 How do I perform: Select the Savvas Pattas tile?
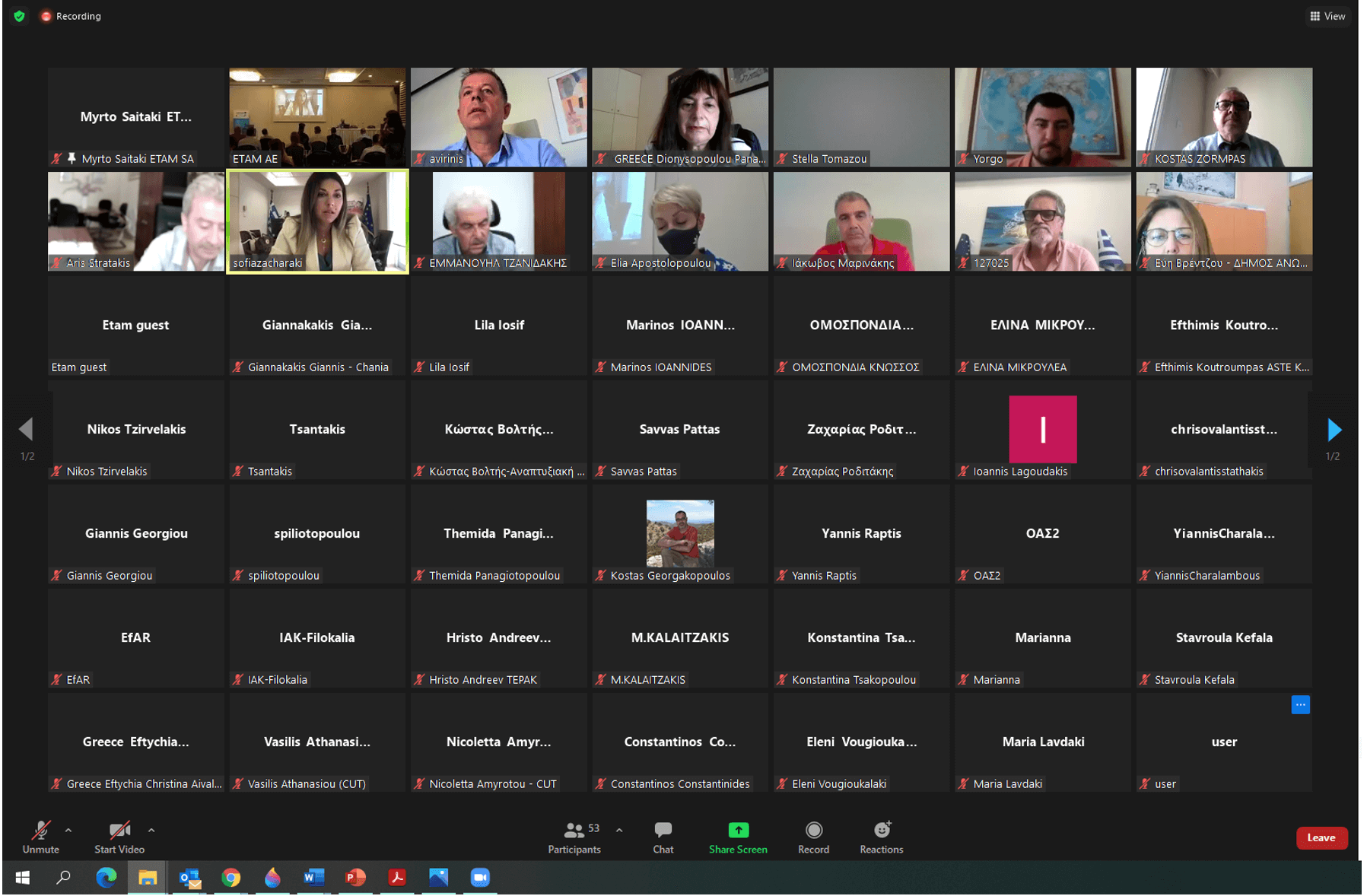(680, 430)
